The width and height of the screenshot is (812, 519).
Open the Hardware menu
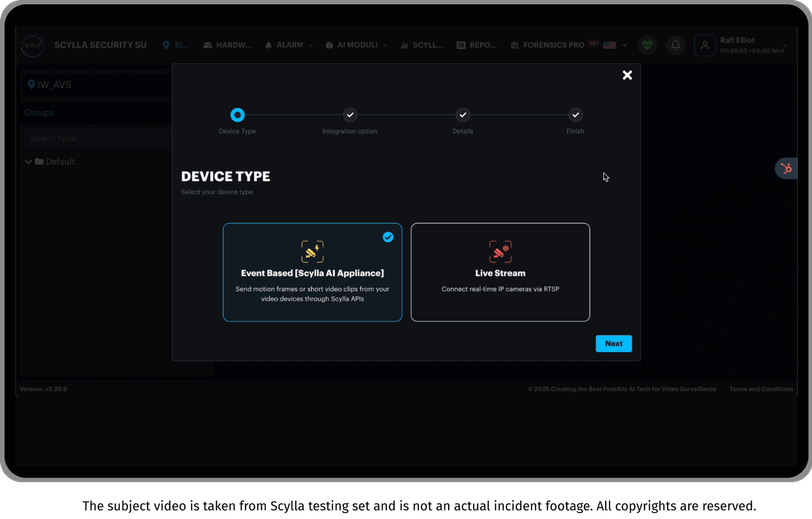click(x=227, y=45)
